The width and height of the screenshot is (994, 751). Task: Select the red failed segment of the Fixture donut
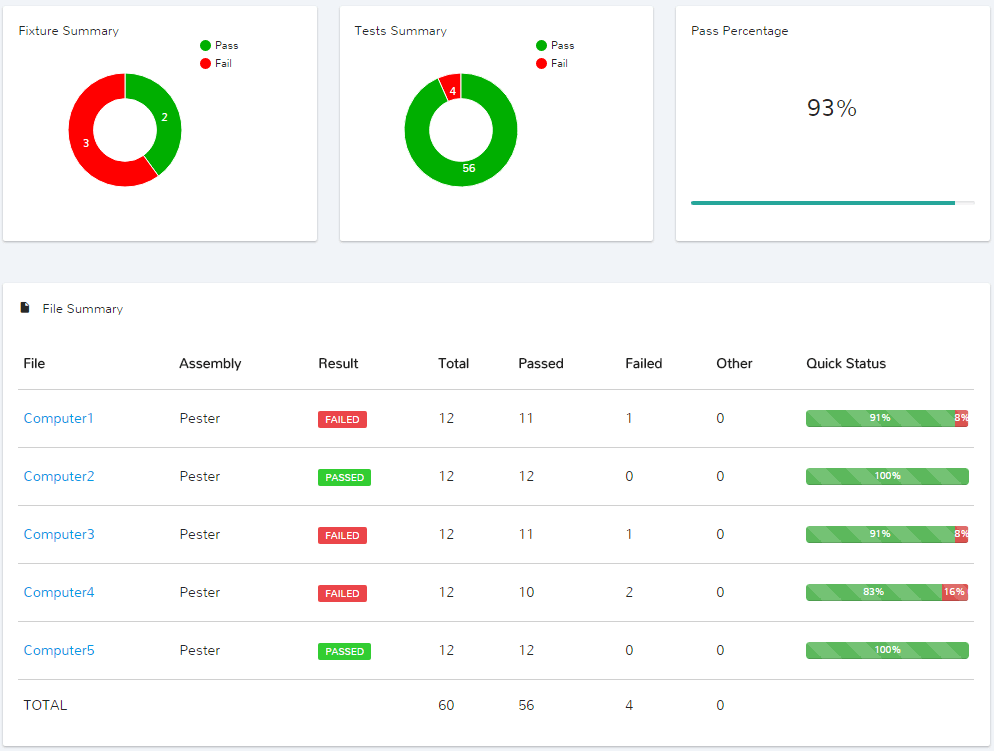tap(88, 145)
